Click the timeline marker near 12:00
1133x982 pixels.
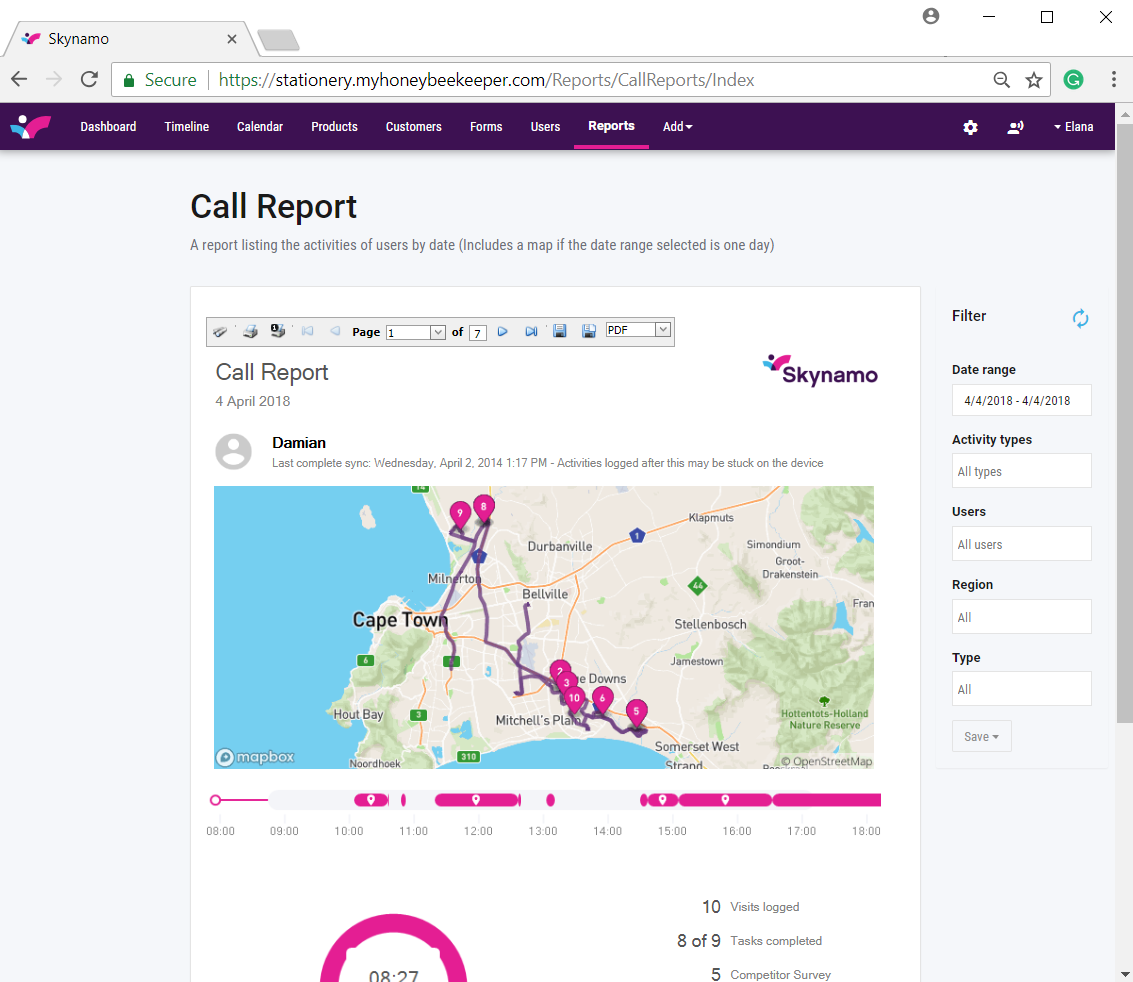pyautogui.click(x=476, y=800)
